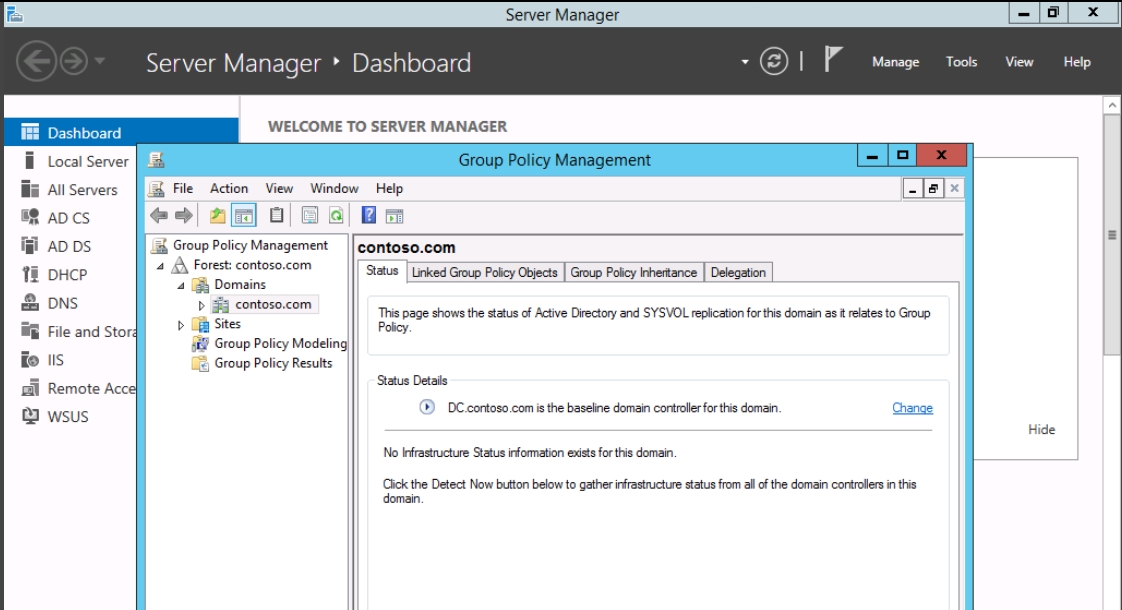Switch to the Delegation tab
This screenshot has width=1122, height=610.
[x=738, y=272]
